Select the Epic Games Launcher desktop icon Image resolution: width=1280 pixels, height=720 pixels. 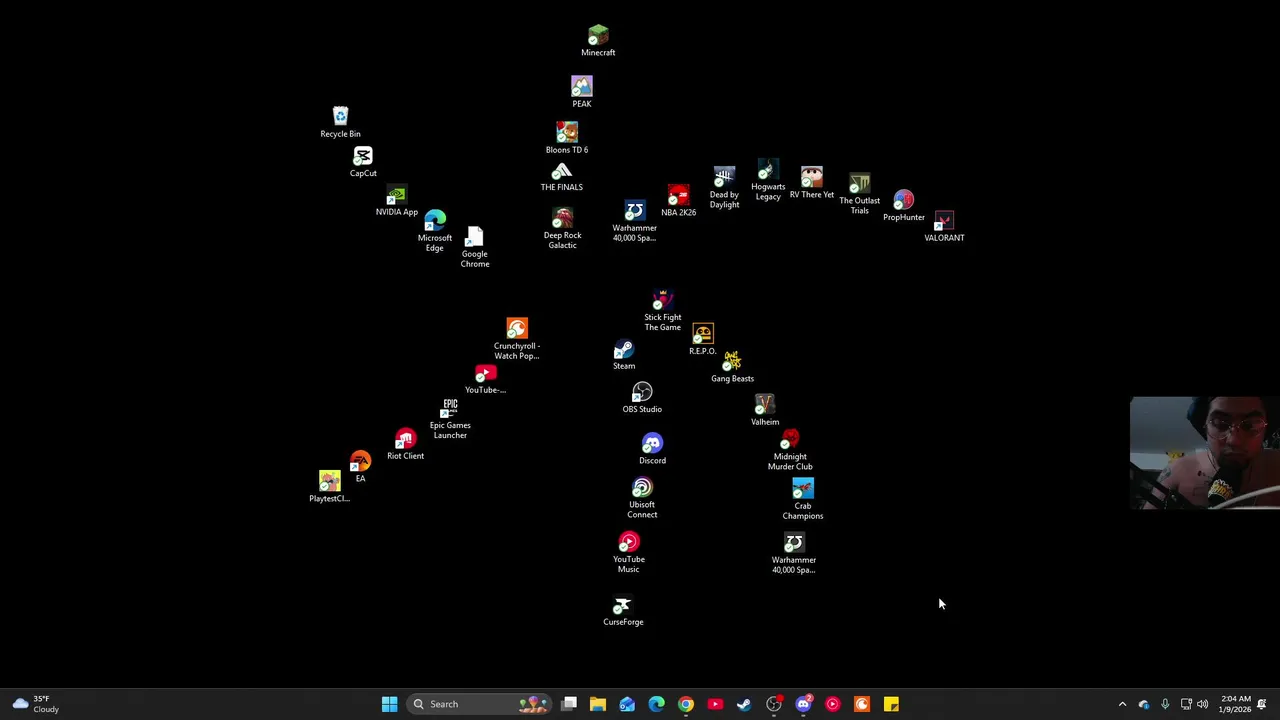coord(450,418)
